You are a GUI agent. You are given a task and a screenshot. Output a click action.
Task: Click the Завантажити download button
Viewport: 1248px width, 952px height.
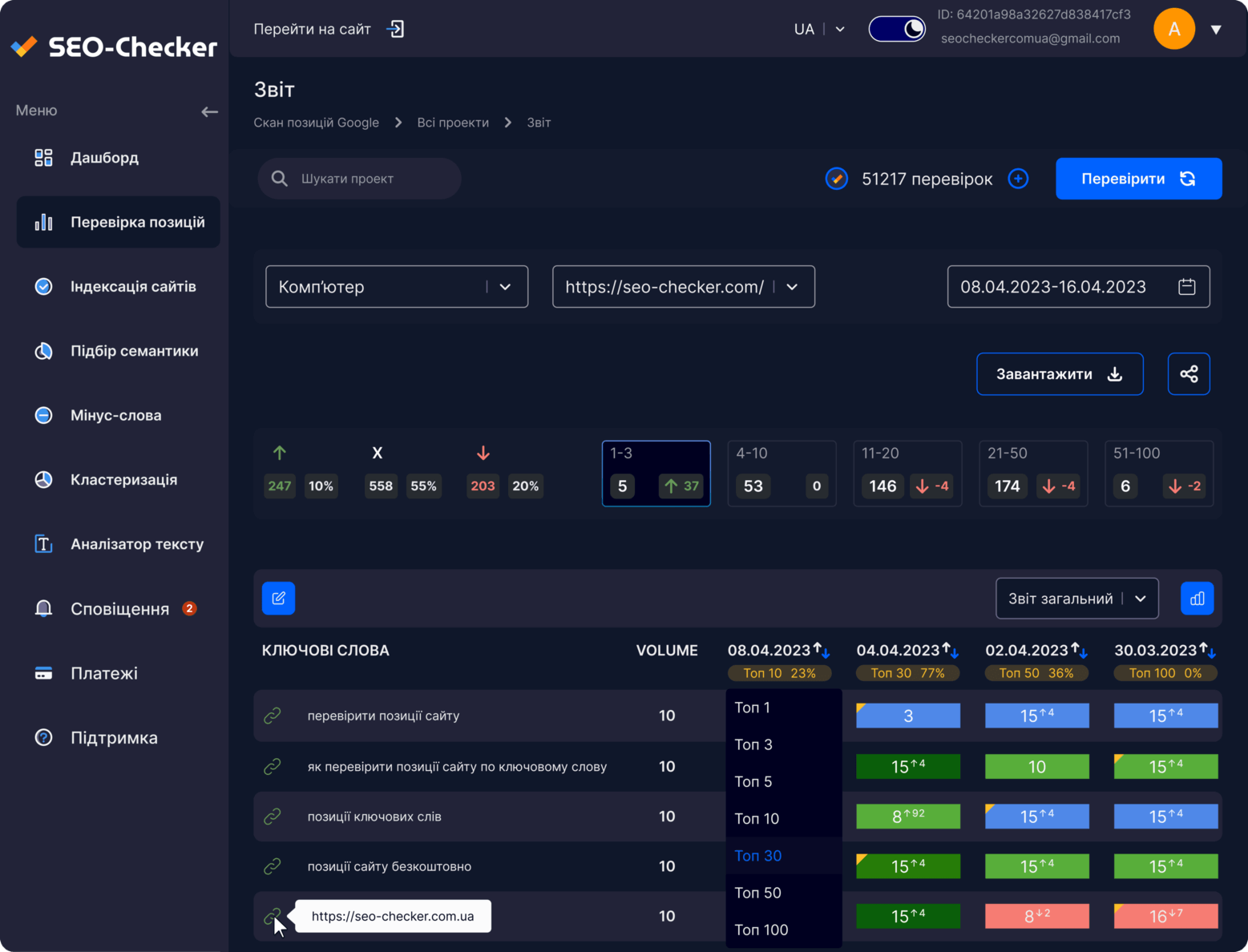point(1060,374)
